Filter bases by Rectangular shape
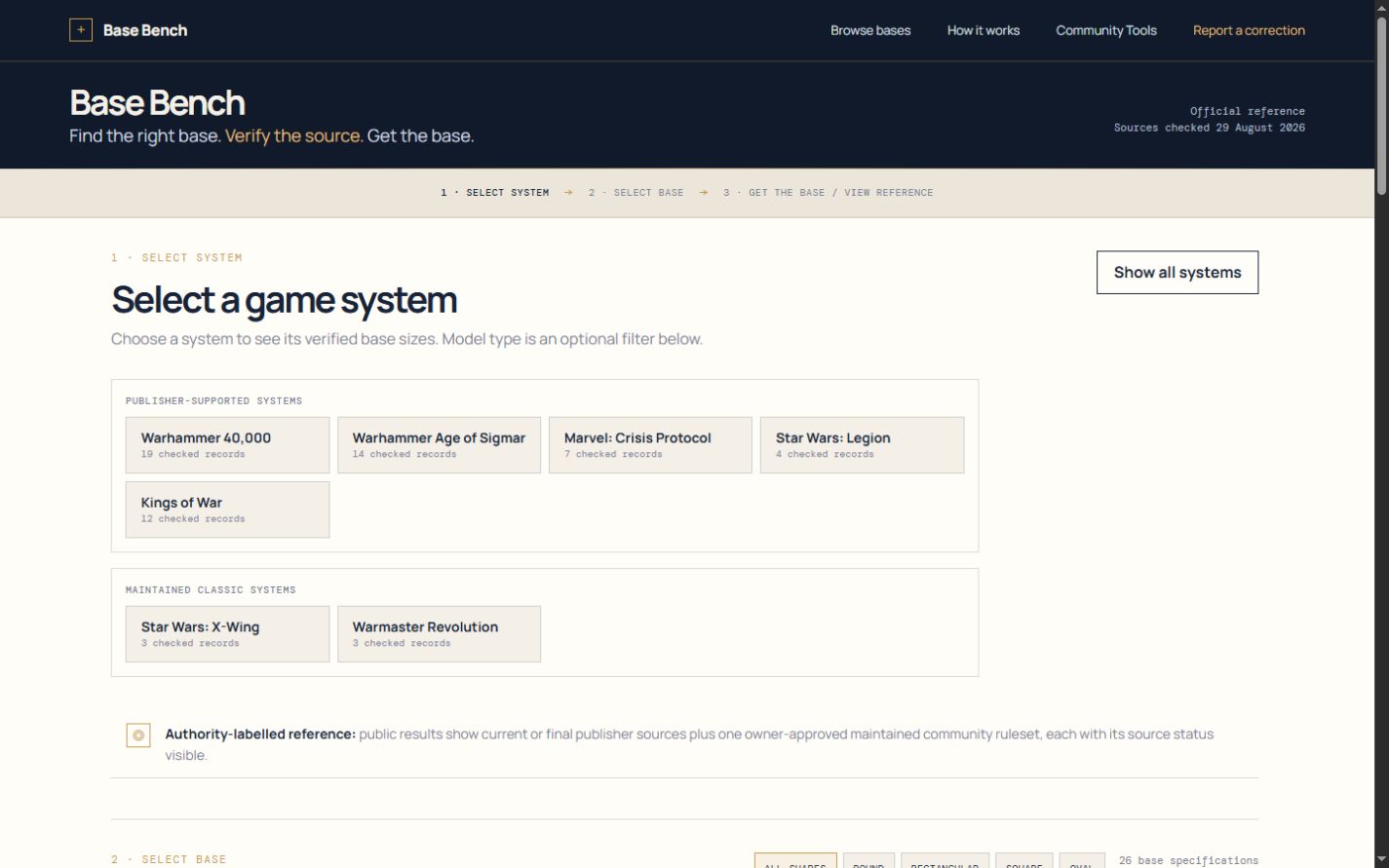Image resolution: width=1389 pixels, height=868 pixels. [x=945, y=861]
